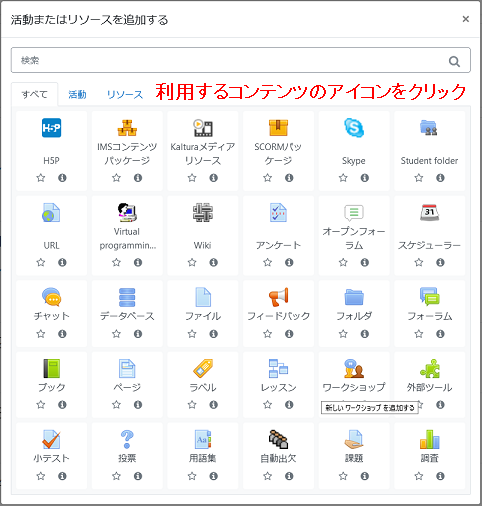
Task: Select the 外部ツール puzzle icon
Action: [429, 368]
